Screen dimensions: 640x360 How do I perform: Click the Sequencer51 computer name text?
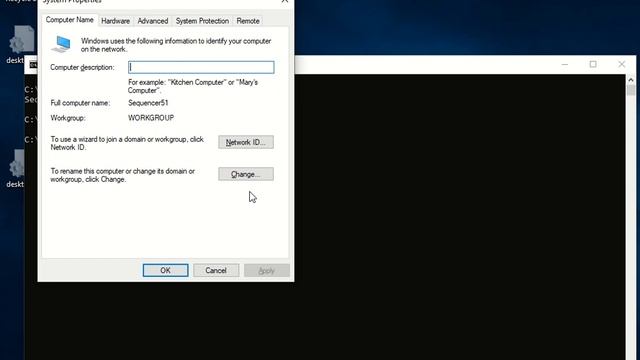coord(148,103)
